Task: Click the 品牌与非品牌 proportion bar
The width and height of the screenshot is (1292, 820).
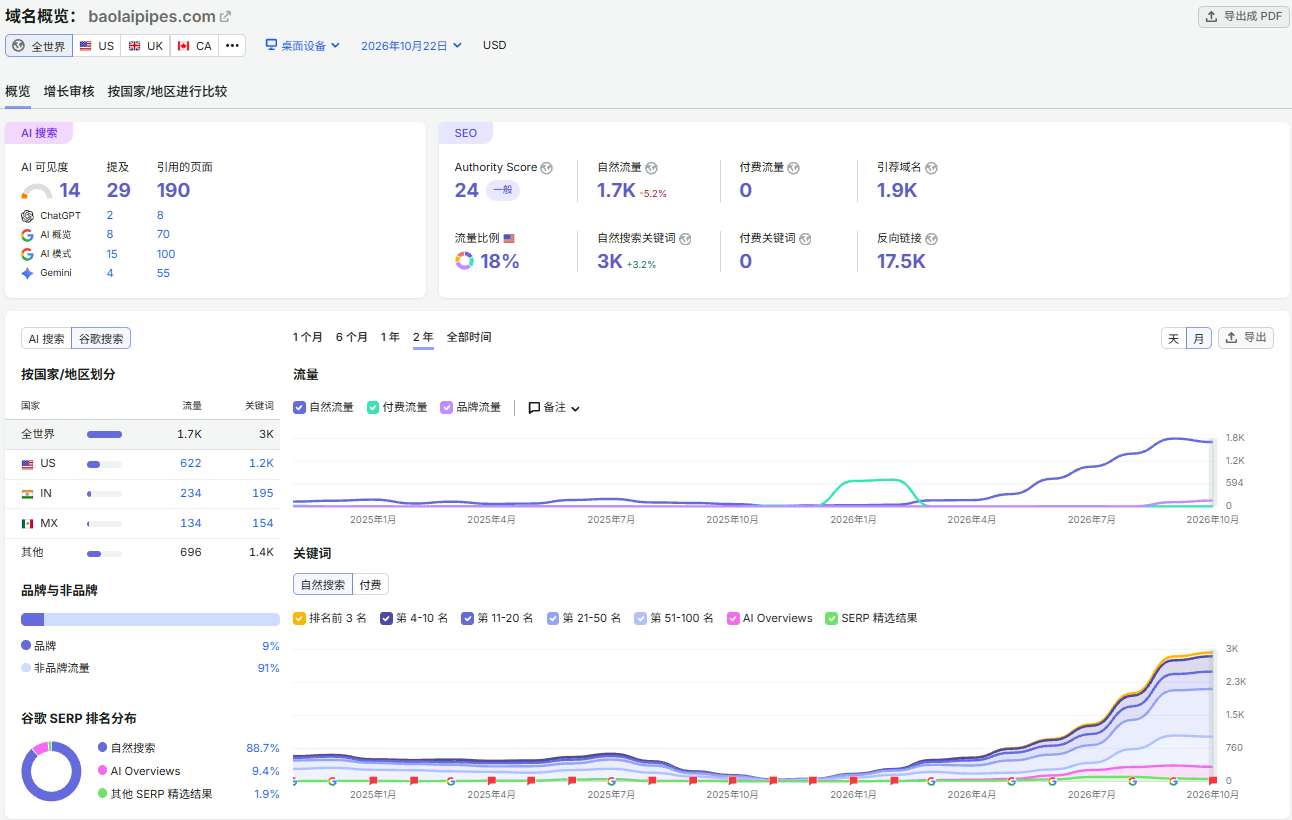Action: [150, 620]
